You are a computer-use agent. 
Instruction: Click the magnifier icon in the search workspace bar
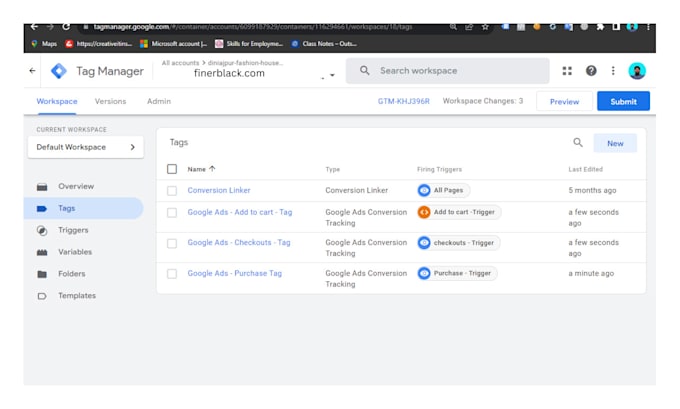365,71
